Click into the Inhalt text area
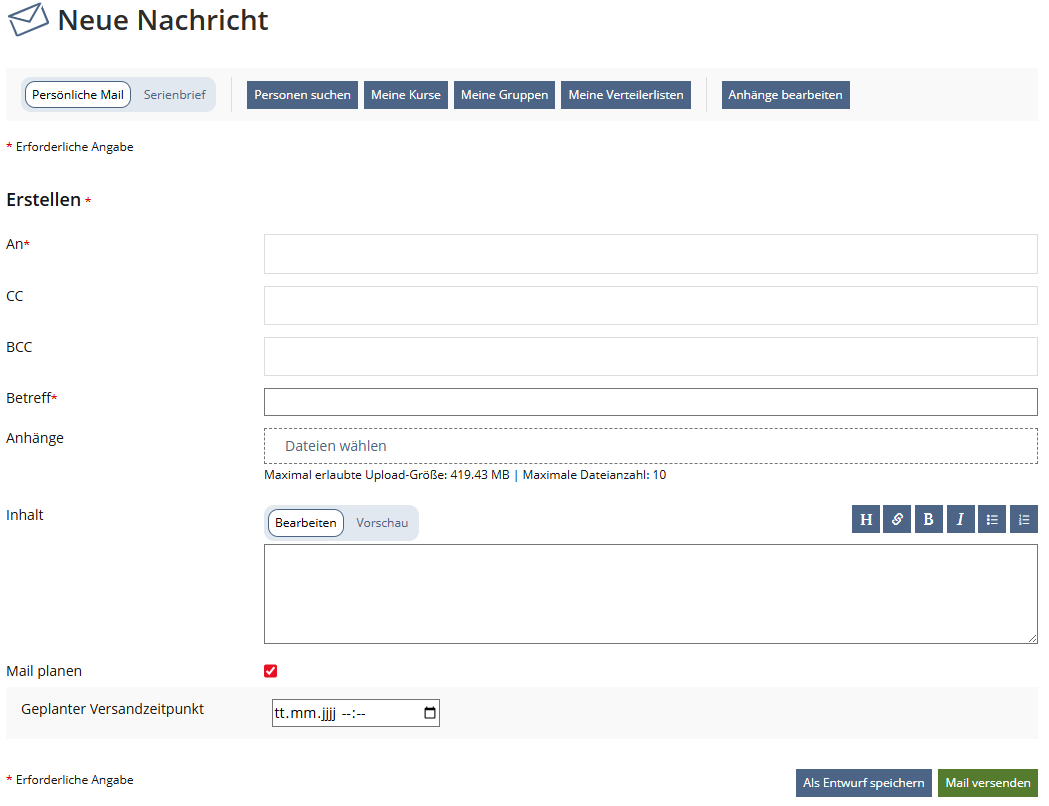 click(650, 594)
